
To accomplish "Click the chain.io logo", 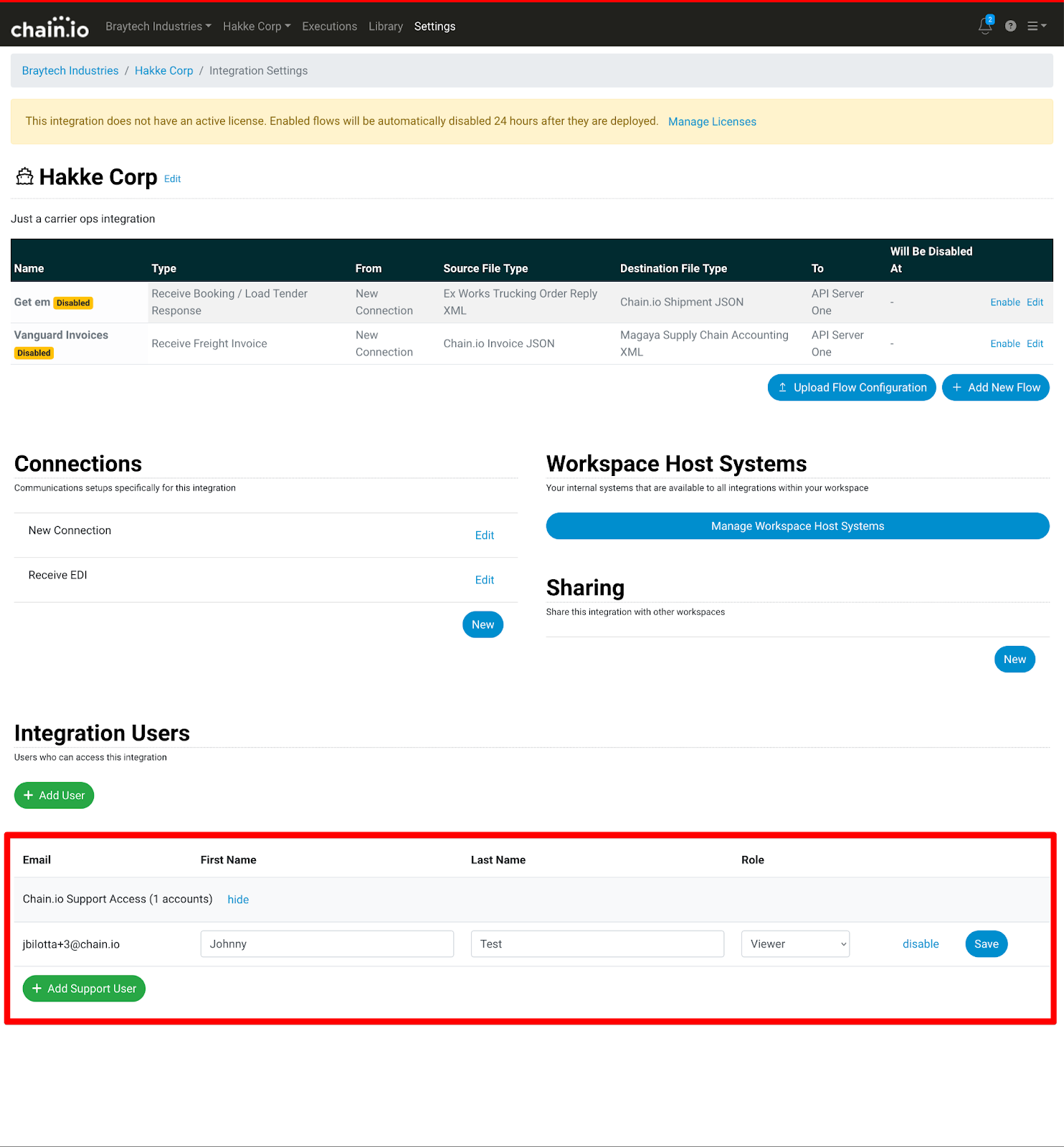I will [49, 27].
